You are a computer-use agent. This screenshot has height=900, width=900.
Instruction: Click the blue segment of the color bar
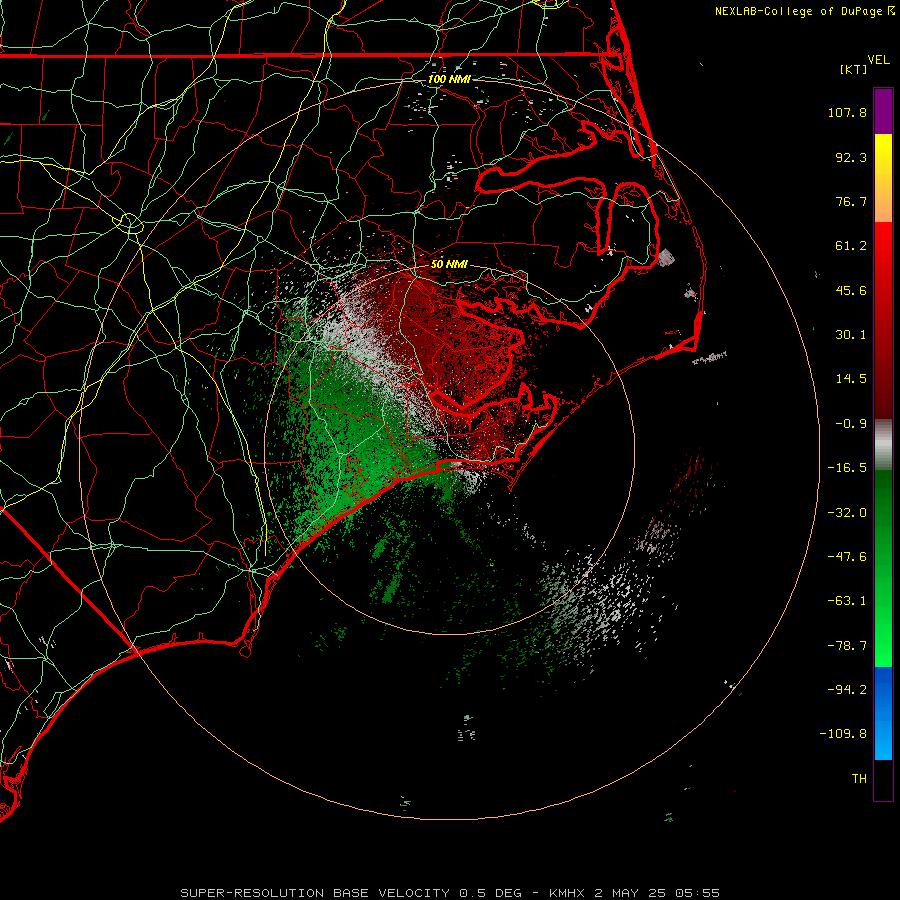(x=883, y=713)
